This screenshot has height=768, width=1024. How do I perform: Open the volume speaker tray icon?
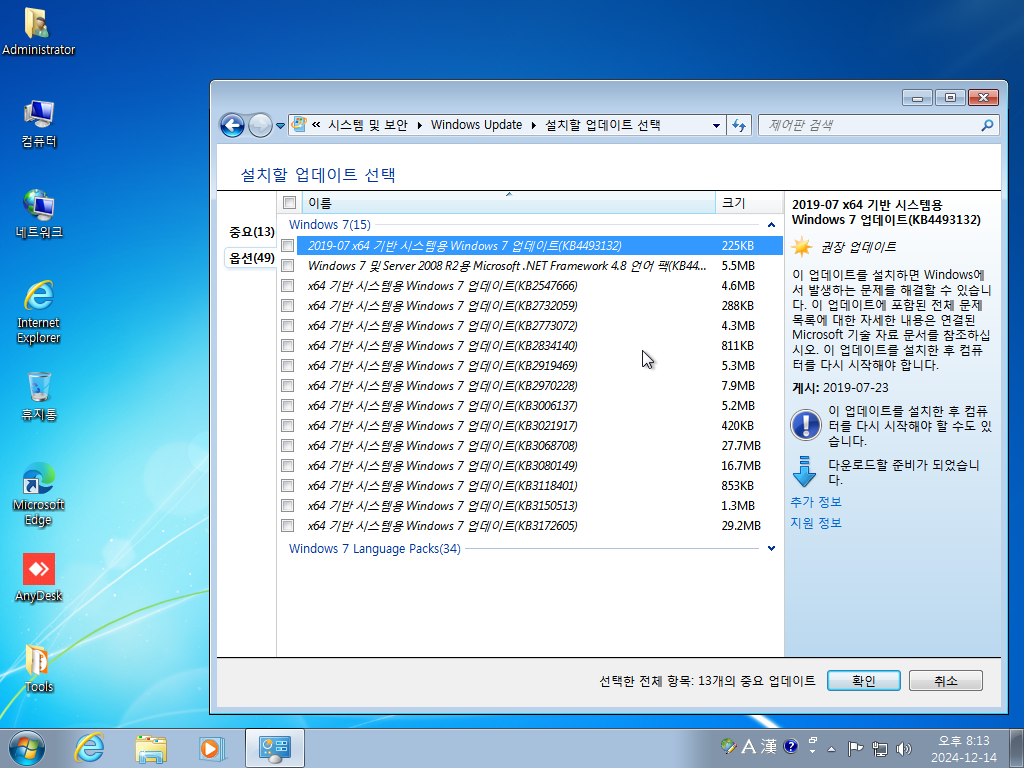pyautogui.click(x=904, y=748)
